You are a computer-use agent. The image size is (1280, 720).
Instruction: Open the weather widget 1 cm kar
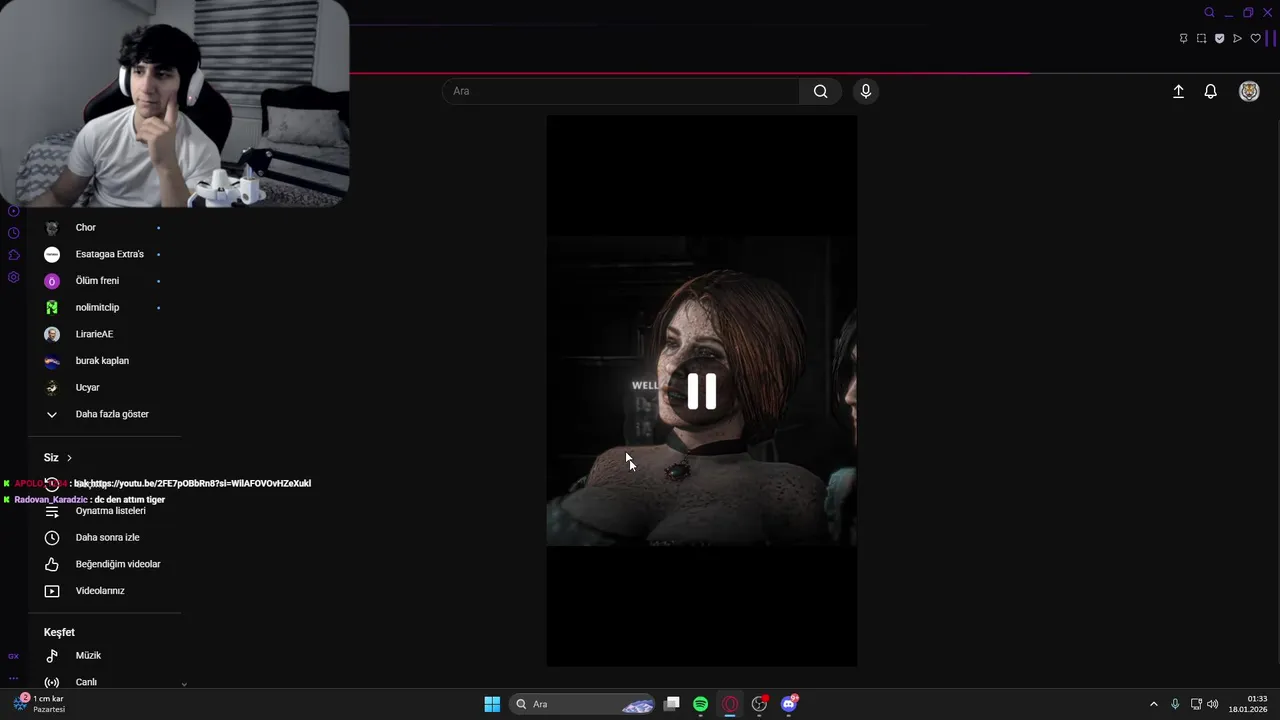(40, 704)
